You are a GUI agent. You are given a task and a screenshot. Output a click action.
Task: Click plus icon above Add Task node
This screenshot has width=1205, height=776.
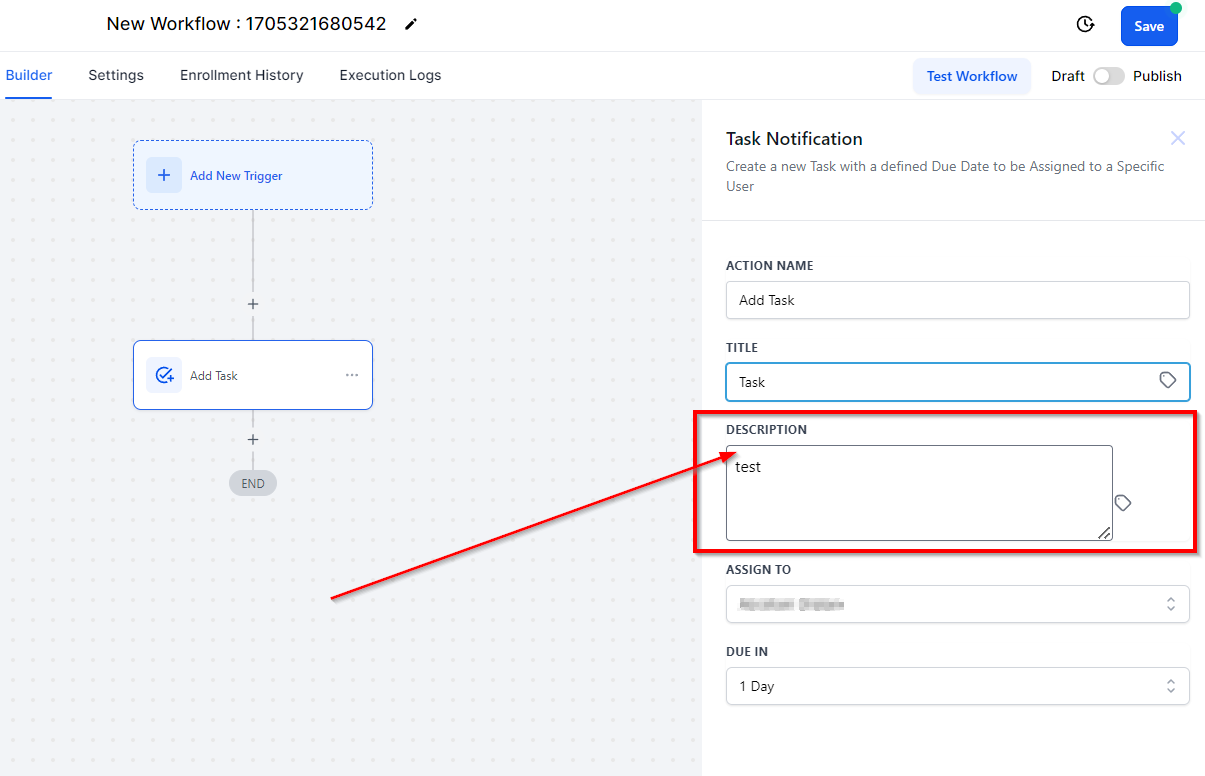[x=253, y=304]
